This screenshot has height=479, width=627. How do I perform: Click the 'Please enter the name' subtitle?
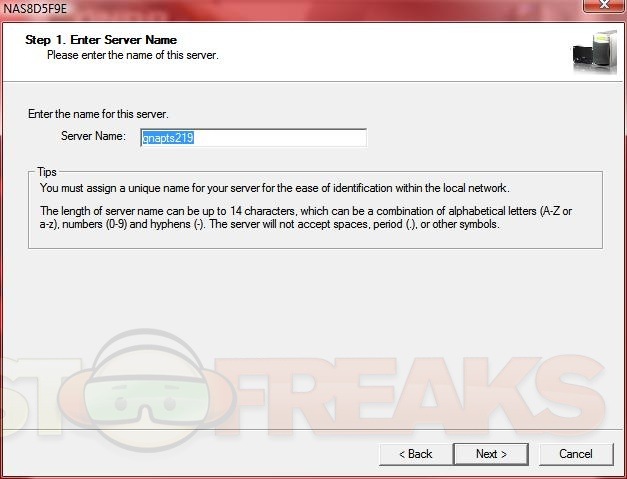(133, 55)
